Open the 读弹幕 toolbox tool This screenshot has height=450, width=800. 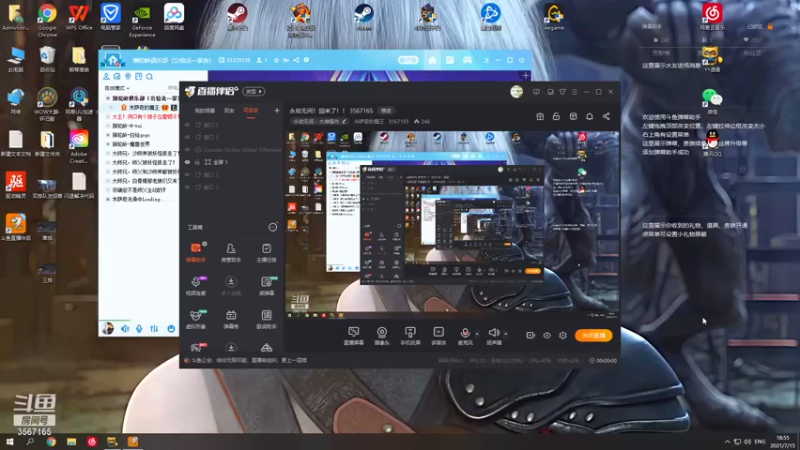click(x=266, y=286)
